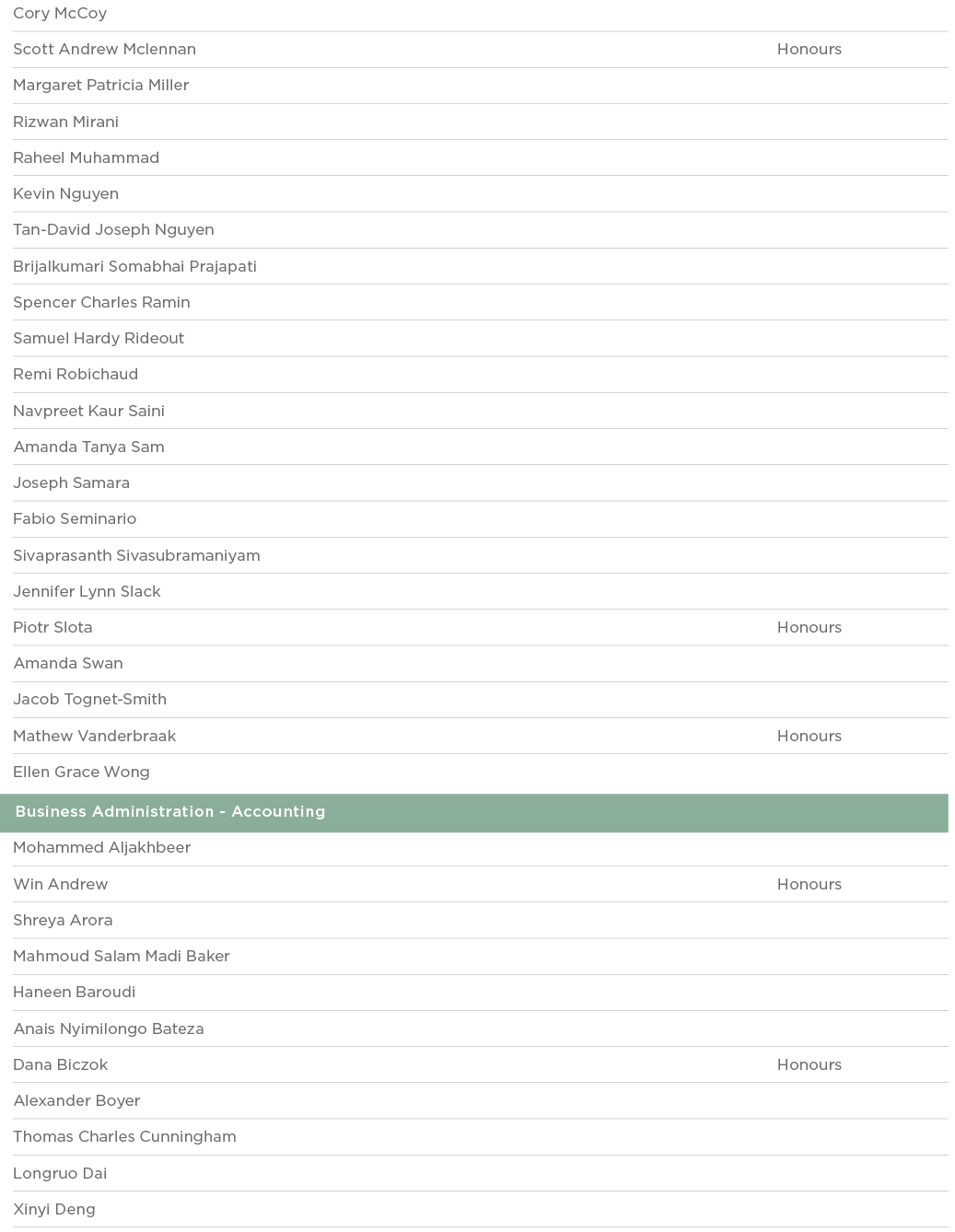Click Honours label next to Dana Biczok
955x1232 pixels.
tap(809, 1065)
